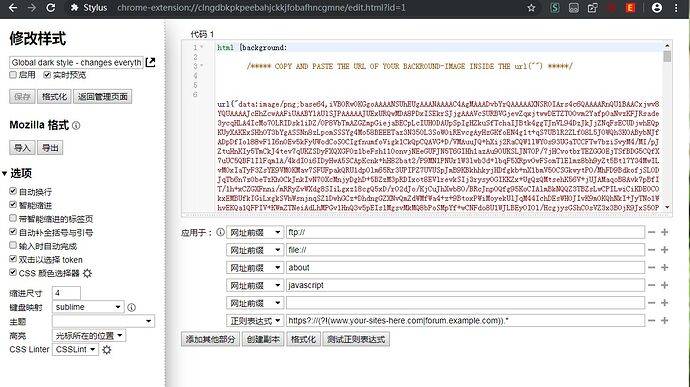Show keymap info icon next to sublime

131,307
